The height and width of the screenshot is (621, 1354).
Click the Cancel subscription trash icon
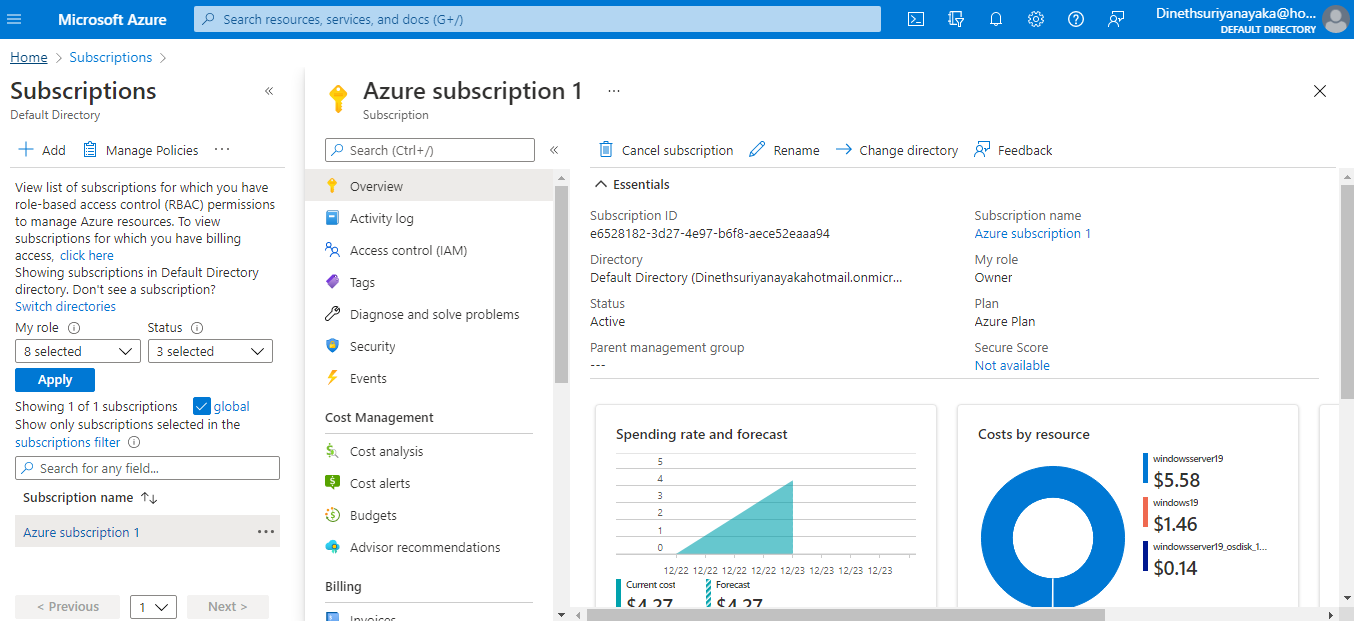click(606, 150)
